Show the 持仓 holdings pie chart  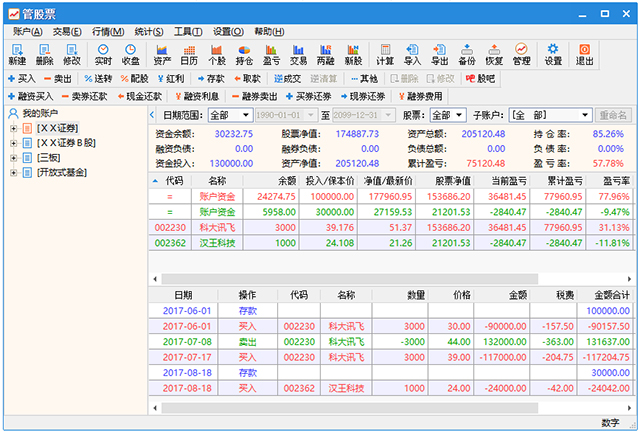click(244, 55)
